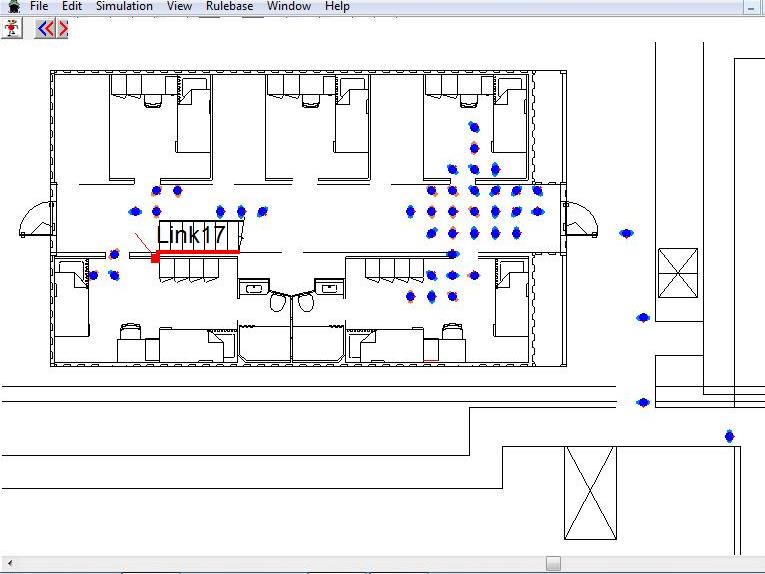Minimize the document window
Screen dimensions: 765x574
click(x=751, y=7)
